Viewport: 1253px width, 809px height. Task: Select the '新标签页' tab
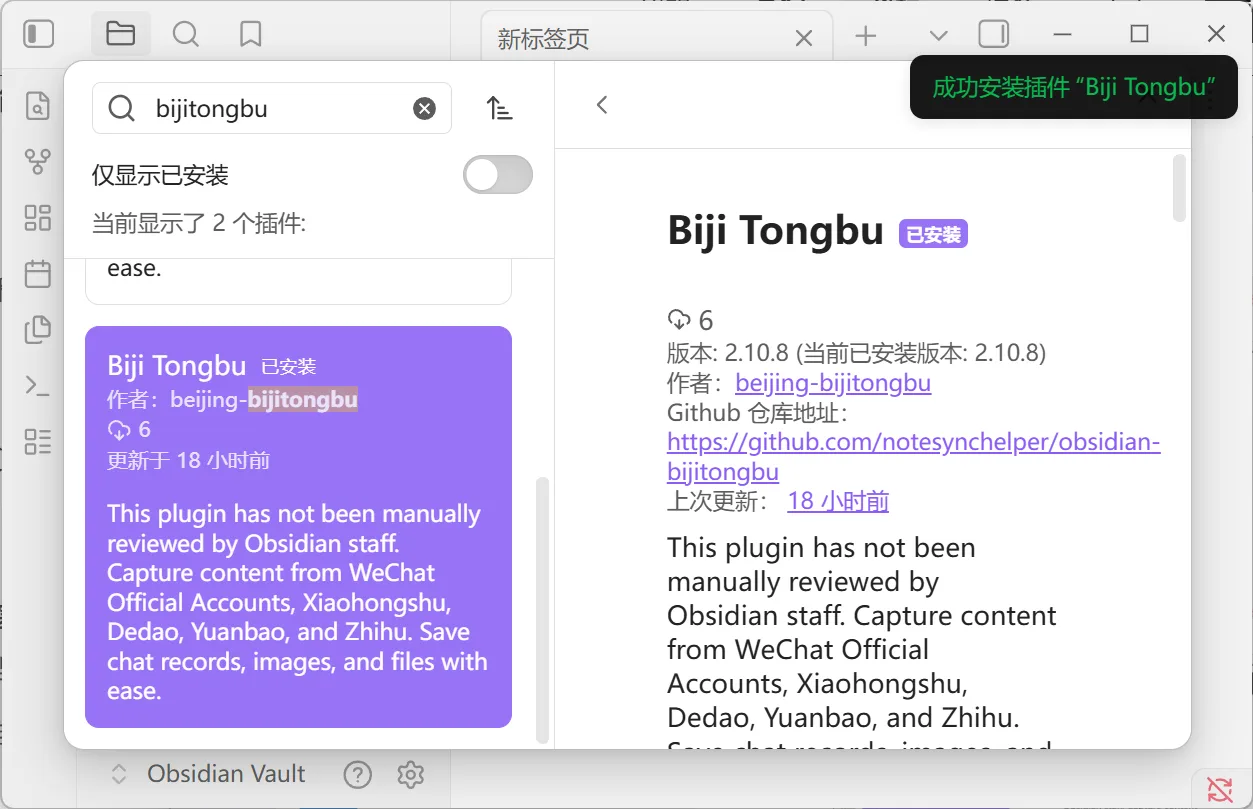click(x=656, y=38)
